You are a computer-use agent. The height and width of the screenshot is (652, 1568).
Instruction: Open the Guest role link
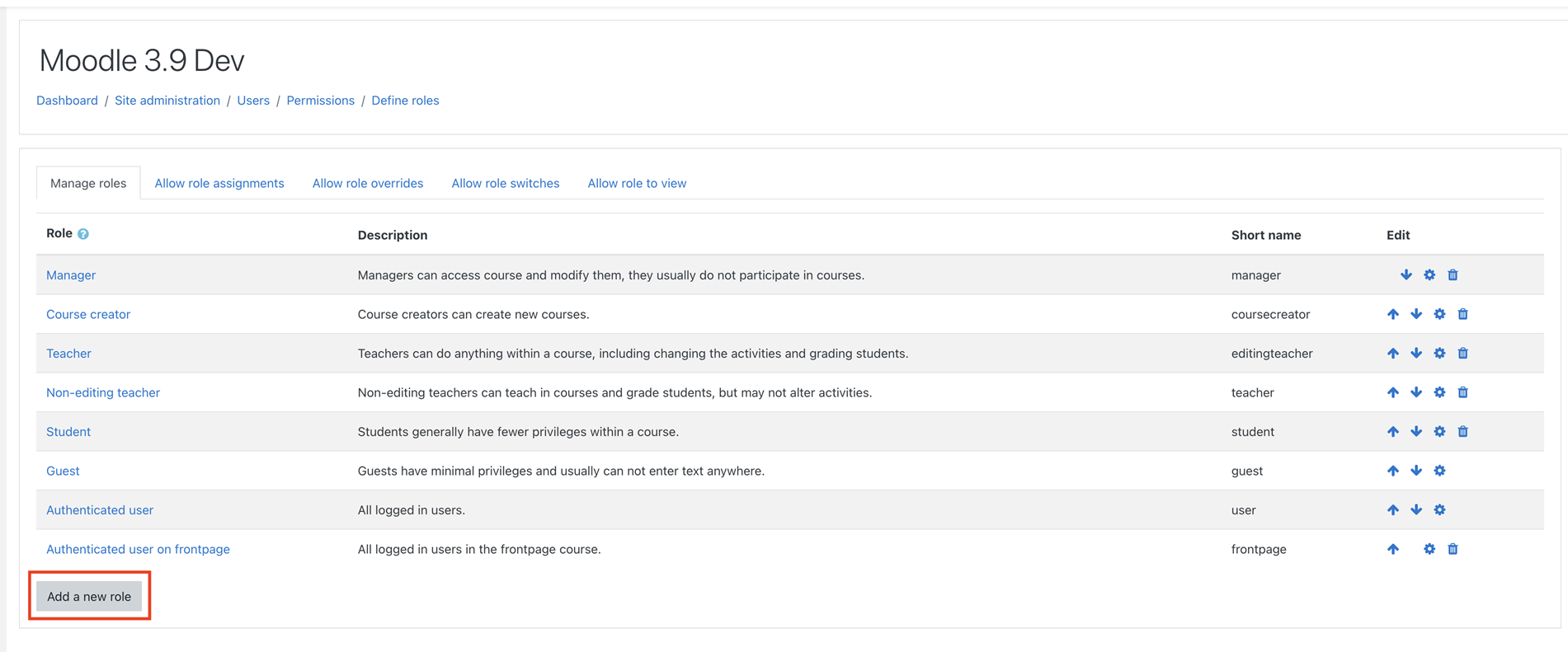63,471
